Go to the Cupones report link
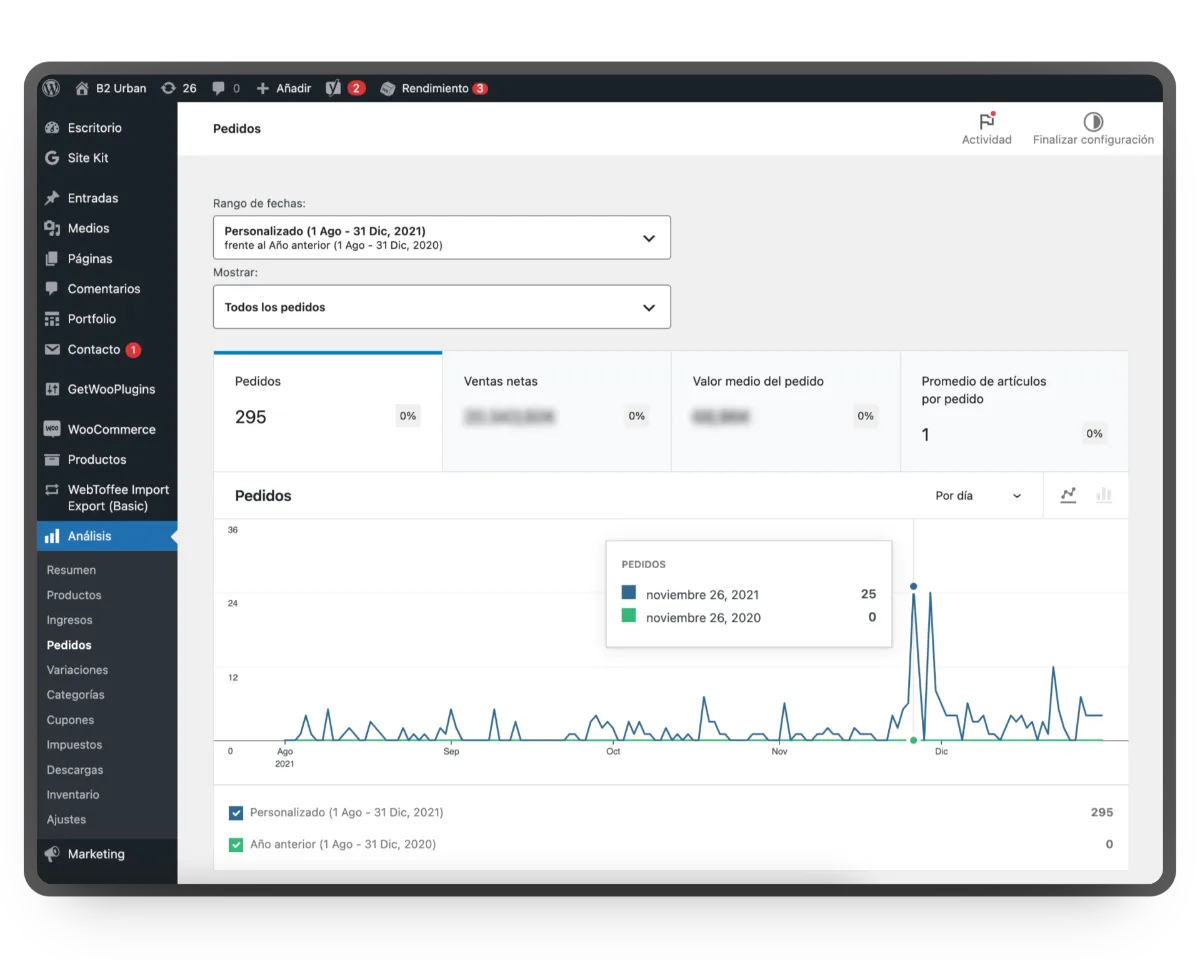Image resolution: width=1200 pixels, height=960 pixels. pos(70,720)
